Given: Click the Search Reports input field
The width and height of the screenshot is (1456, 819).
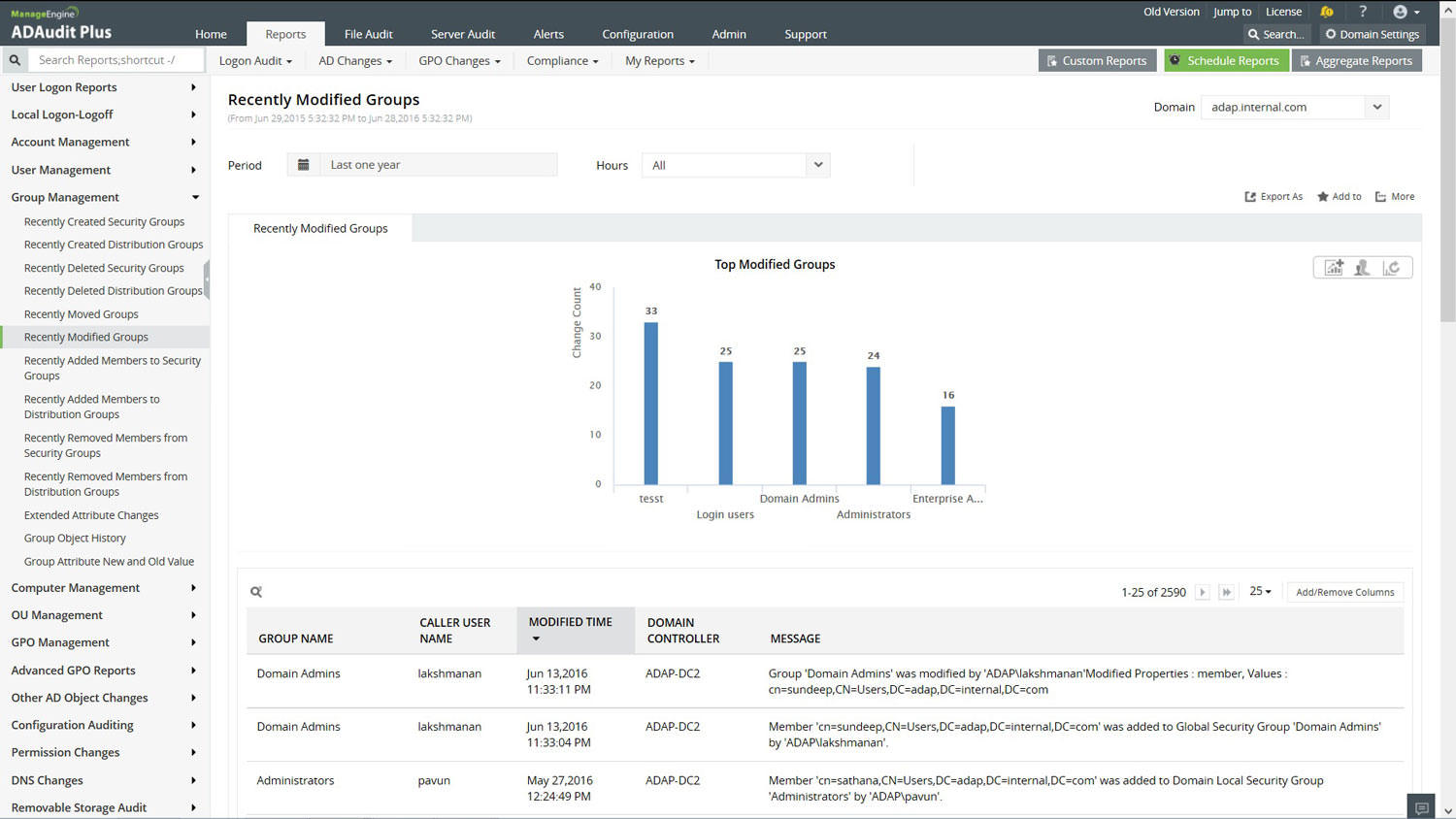Looking at the screenshot, I should [x=116, y=60].
